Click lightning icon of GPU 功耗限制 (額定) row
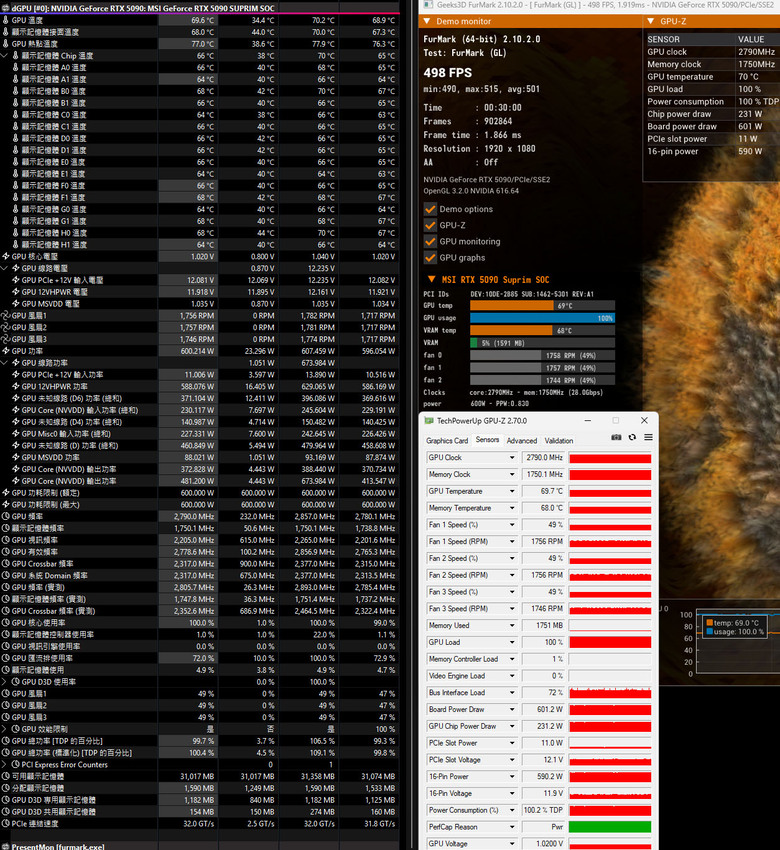The height and width of the screenshot is (850, 780). (x=5, y=493)
